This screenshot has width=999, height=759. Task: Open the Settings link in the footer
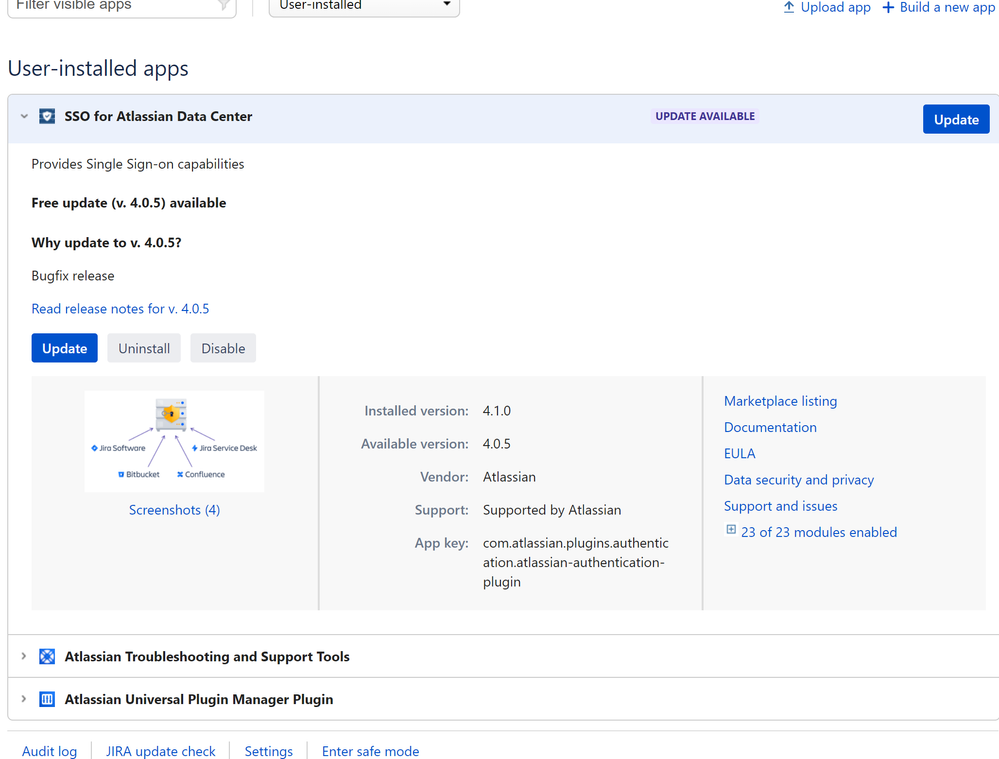tap(269, 751)
